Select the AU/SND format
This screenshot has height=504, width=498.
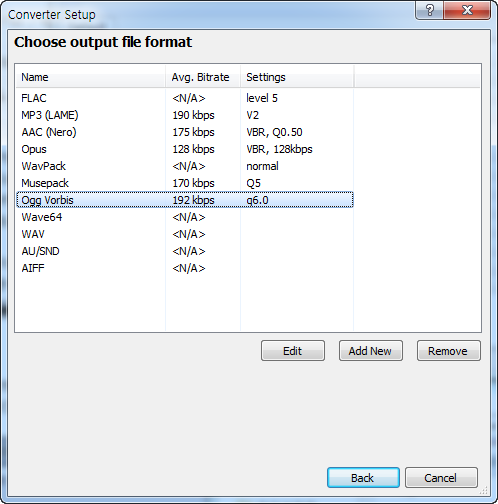click(185, 251)
